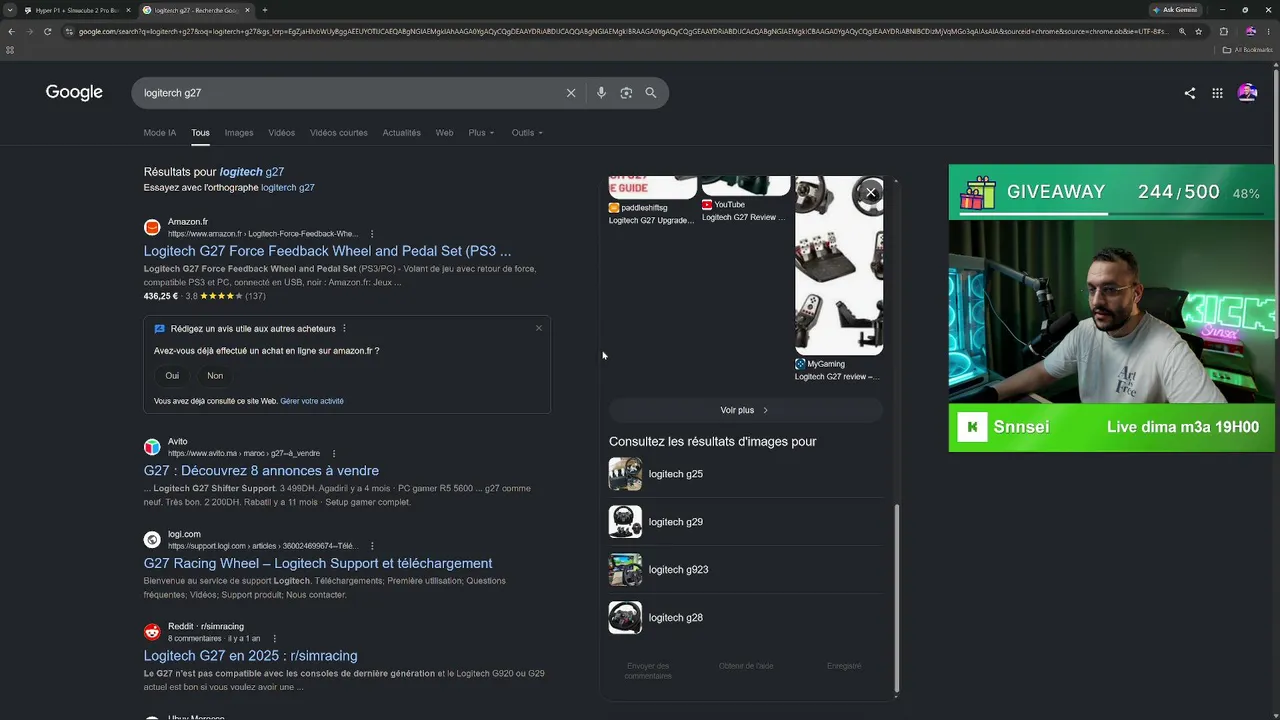Expand the Outils dropdown

click(x=527, y=133)
